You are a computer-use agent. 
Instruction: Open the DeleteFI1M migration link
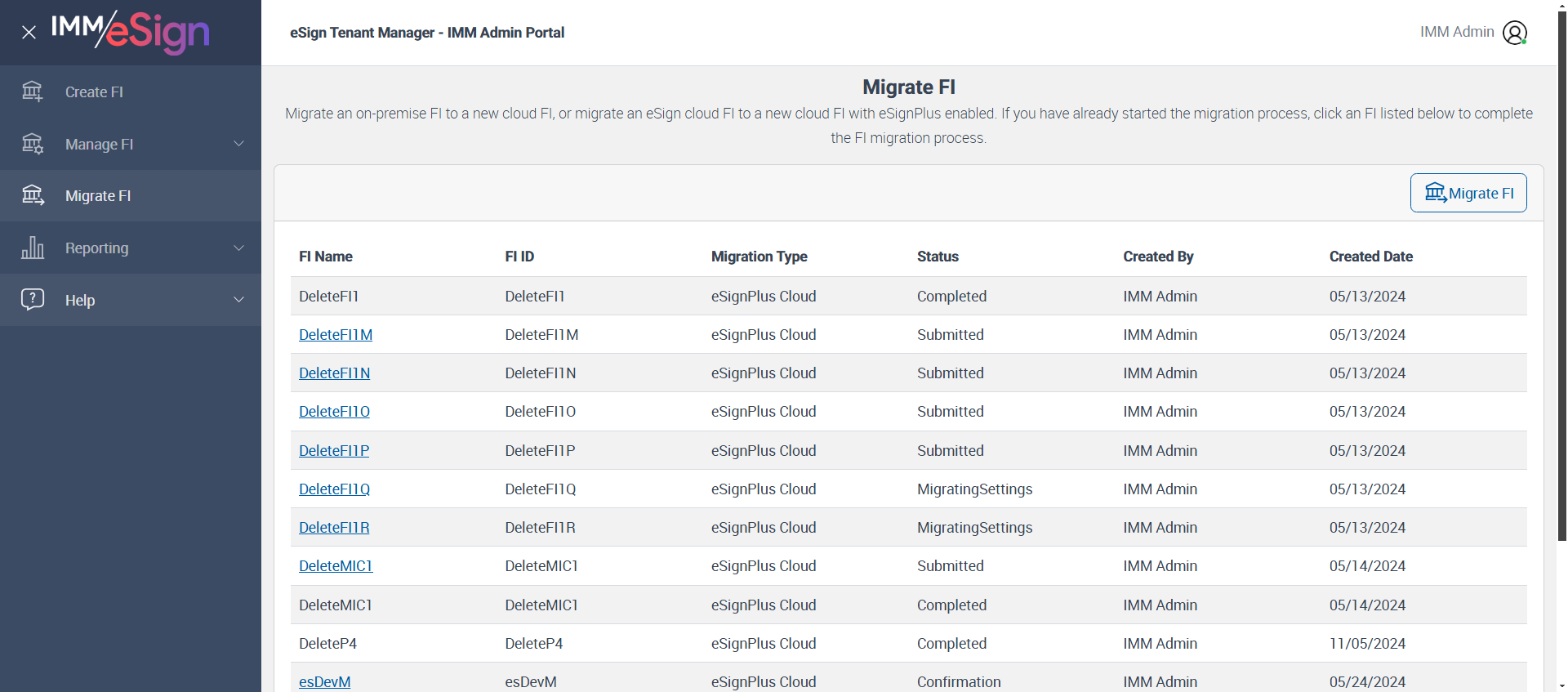point(336,334)
